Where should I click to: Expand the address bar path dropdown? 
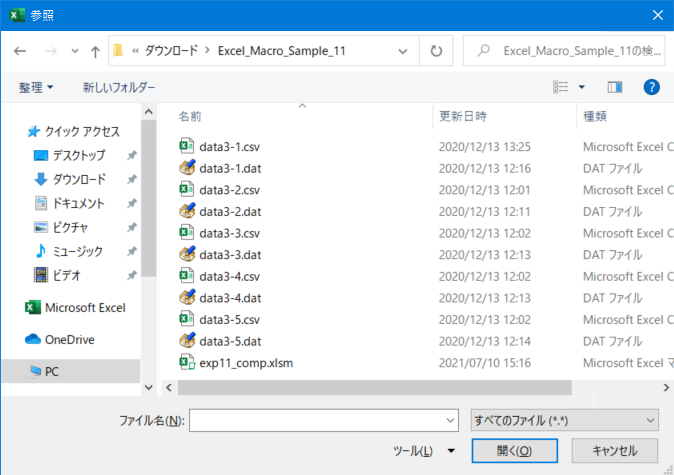tap(402, 51)
